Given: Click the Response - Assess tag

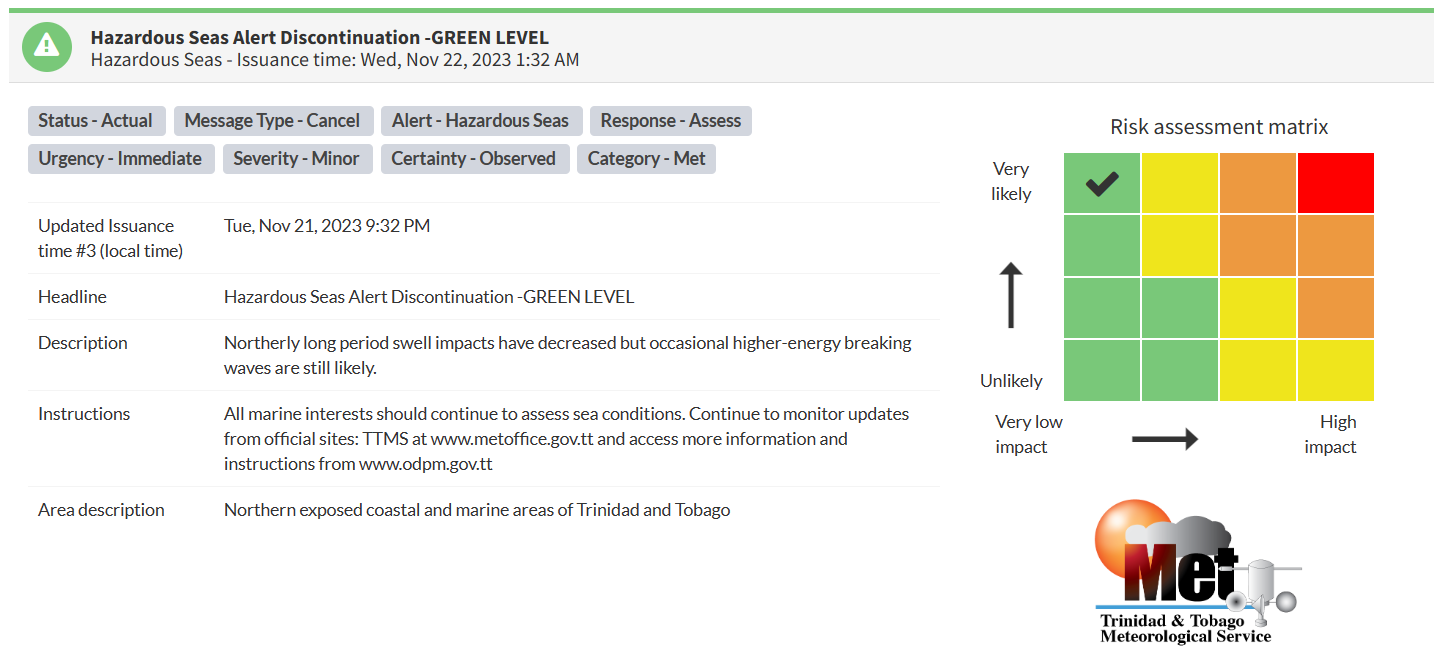Looking at the screenshot, I should point(670,121).
